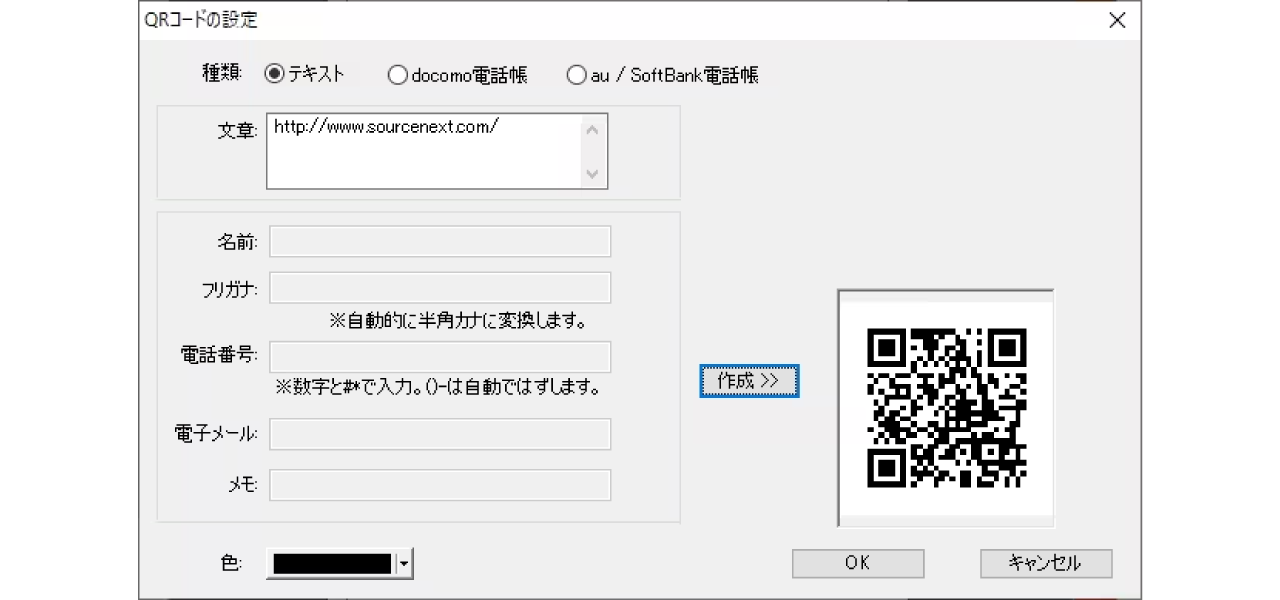Choose the docomo電話帳 option
The image size is (1280, 600).
pos(397,73)
